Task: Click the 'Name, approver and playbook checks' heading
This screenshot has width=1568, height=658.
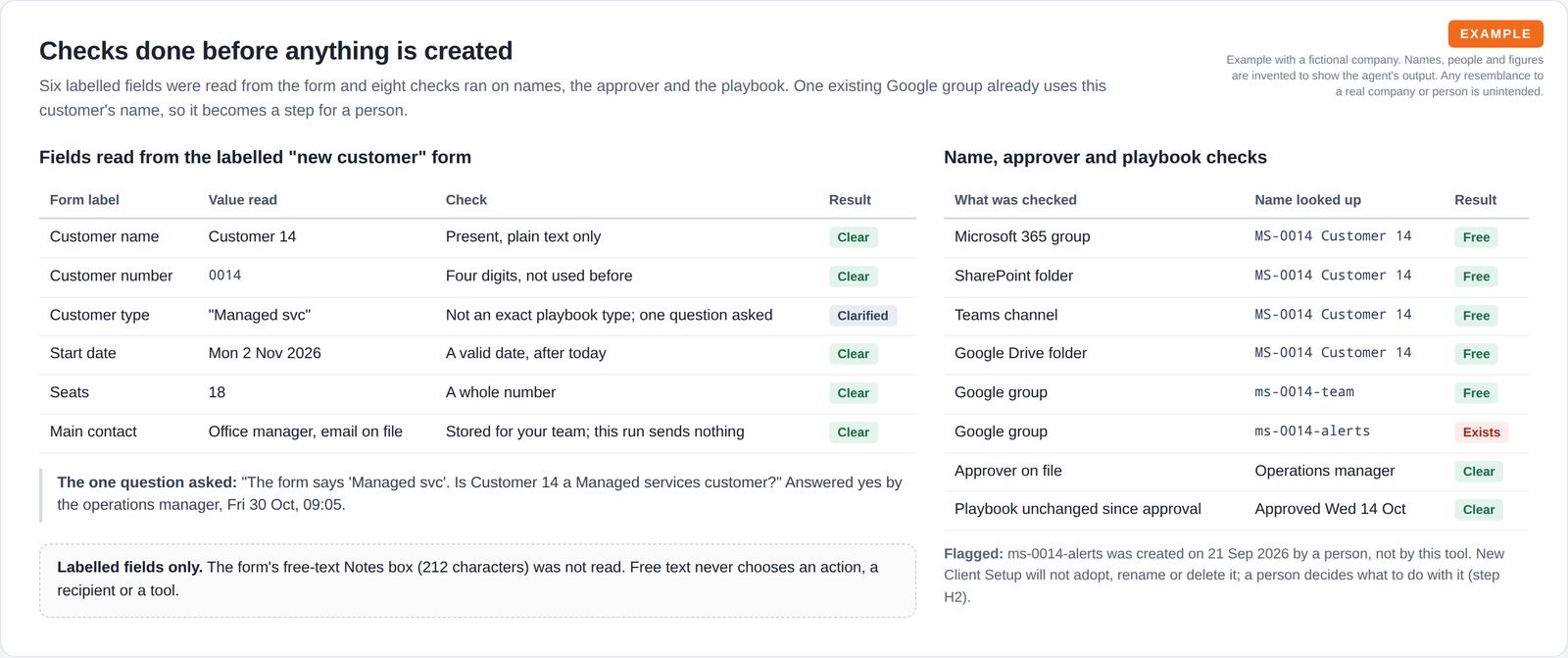Action: [x=1105, y=157]
